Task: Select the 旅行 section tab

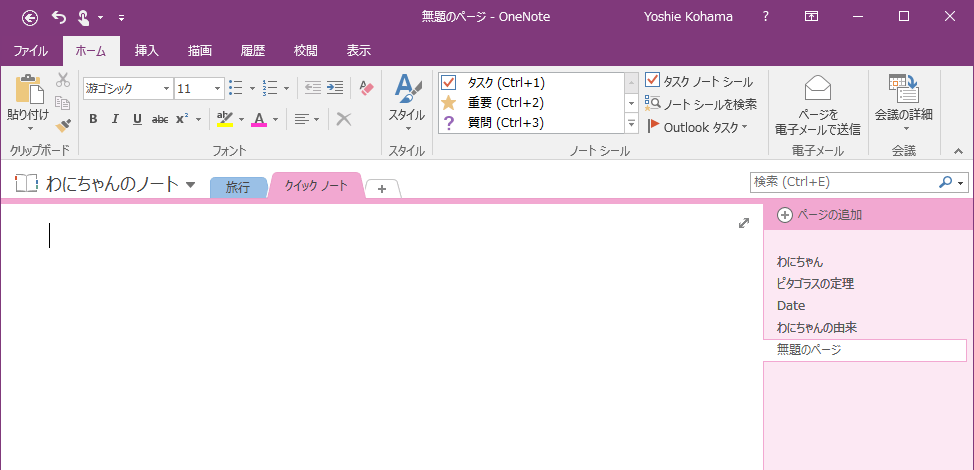Action: (x=238, y=188)
